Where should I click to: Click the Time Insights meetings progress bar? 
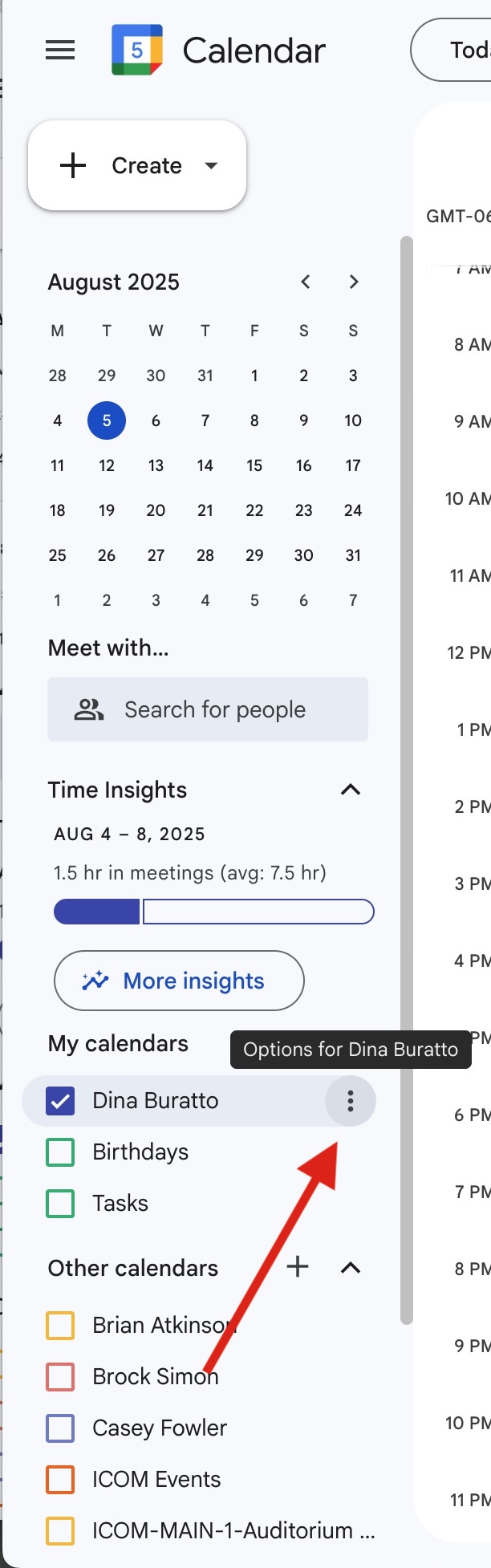tap(213, 912)
